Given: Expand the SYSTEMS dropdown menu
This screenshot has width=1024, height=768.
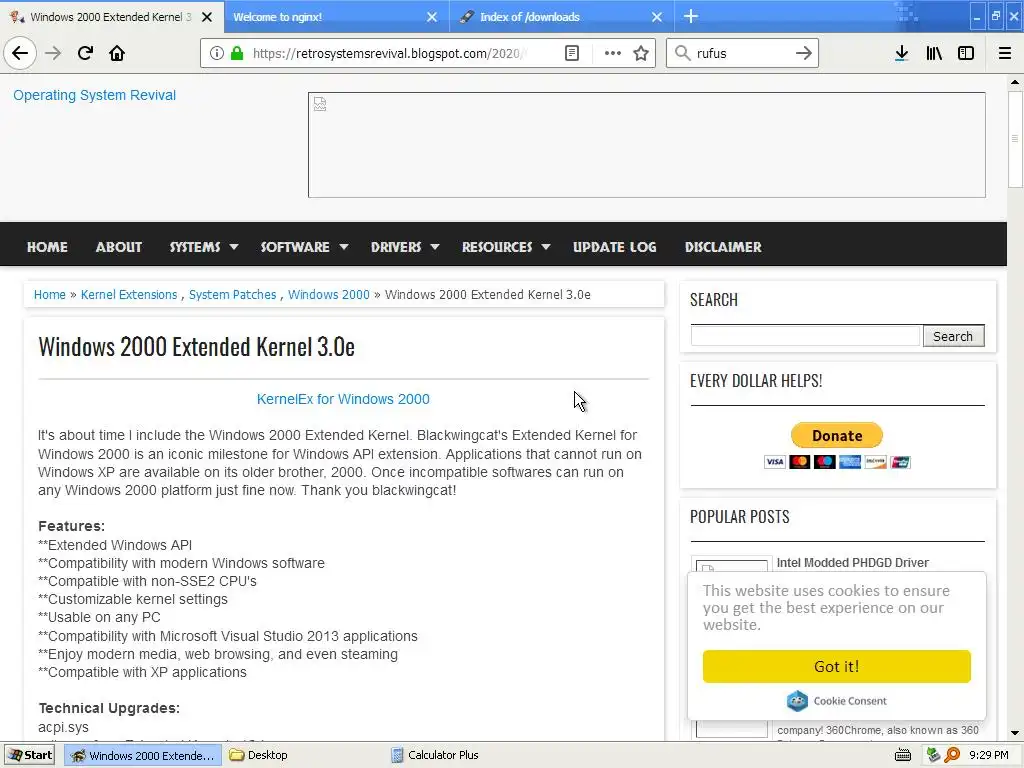Looking at the screenshot, I should coord(204,247).
